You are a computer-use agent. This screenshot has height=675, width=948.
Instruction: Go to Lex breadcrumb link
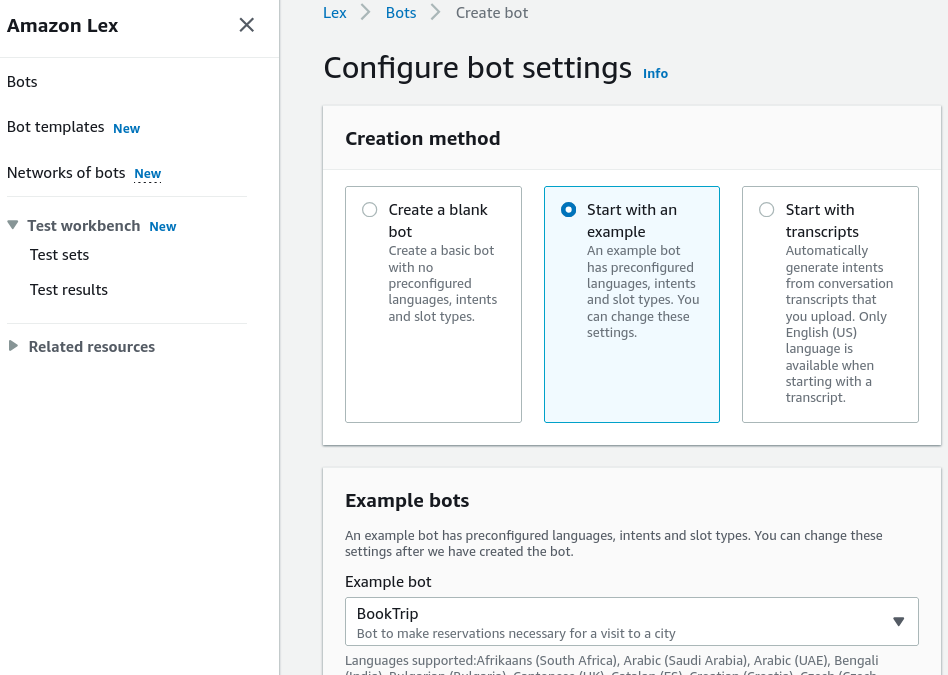[x=334, y=13]
